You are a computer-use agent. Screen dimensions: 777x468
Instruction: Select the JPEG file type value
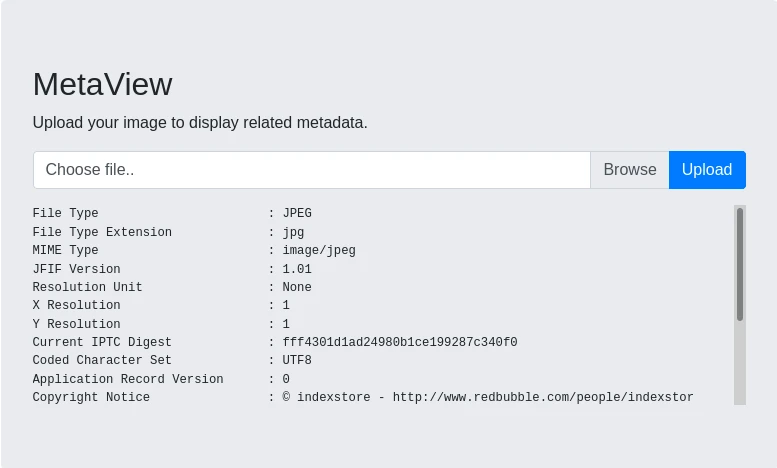point(297,214)
